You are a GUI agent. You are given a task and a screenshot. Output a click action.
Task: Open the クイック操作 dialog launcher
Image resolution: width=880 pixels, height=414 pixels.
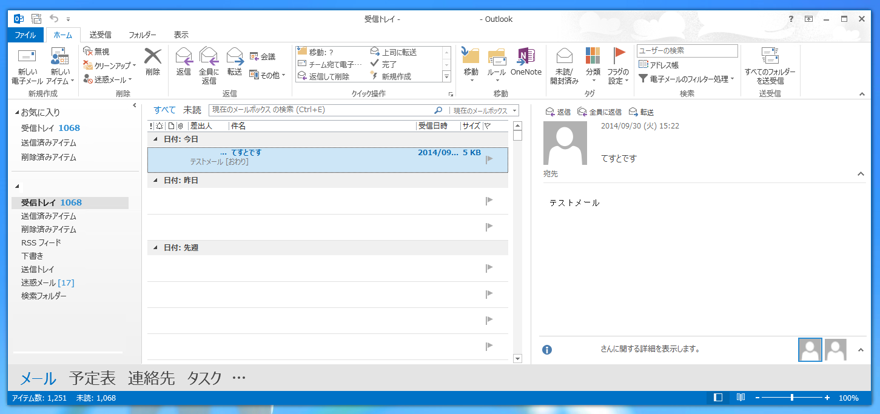click(x=450, y=94)
